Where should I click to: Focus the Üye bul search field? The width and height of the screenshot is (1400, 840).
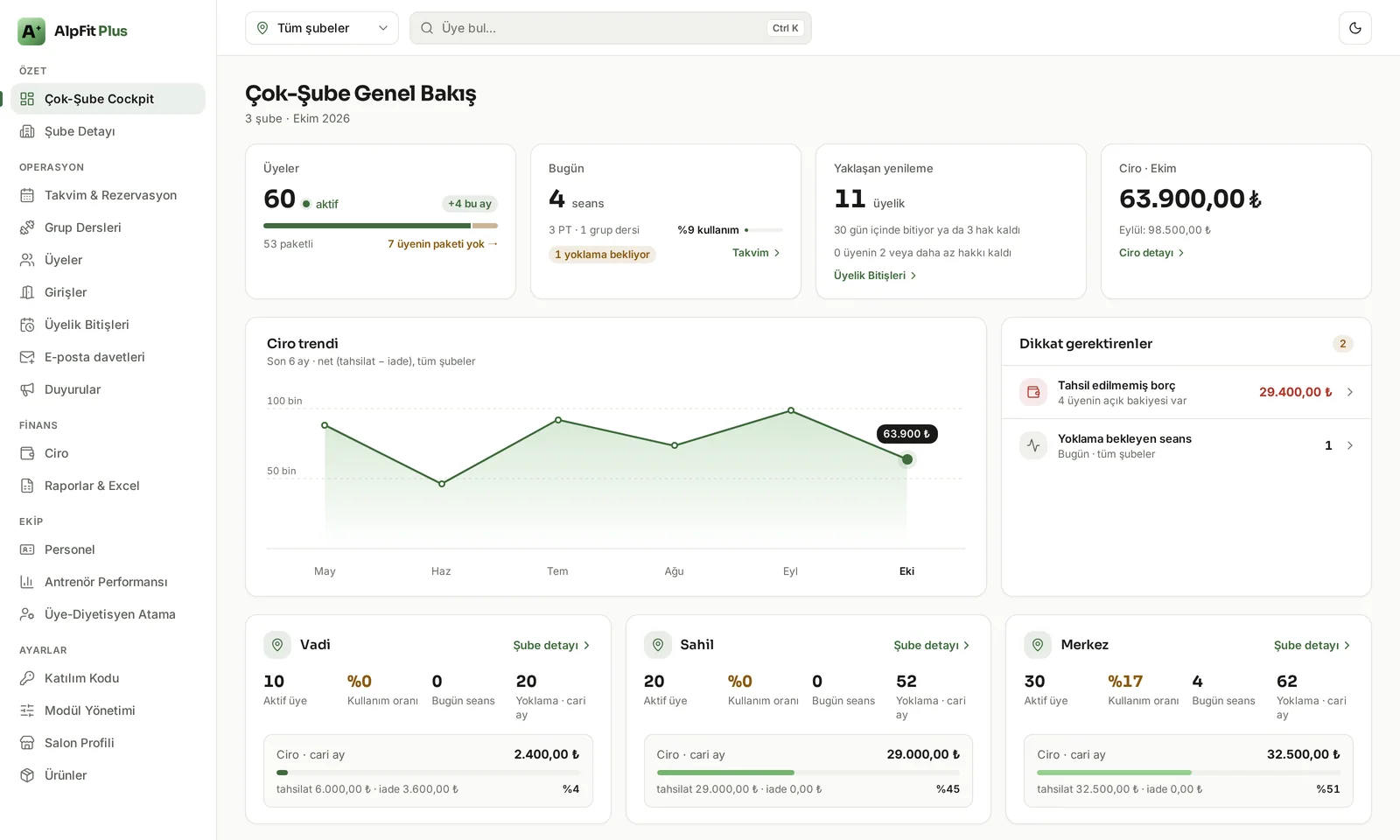tap(611, 28)
